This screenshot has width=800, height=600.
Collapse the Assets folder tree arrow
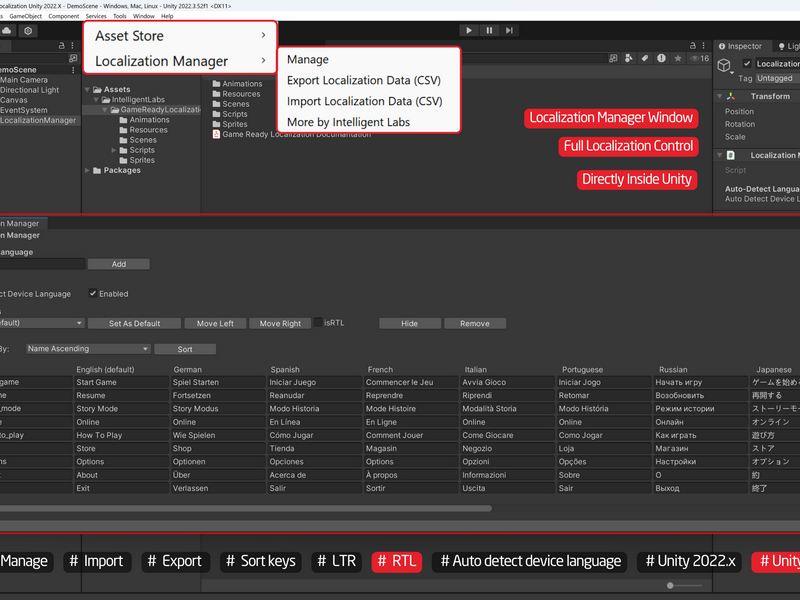[x=87, y=89]
